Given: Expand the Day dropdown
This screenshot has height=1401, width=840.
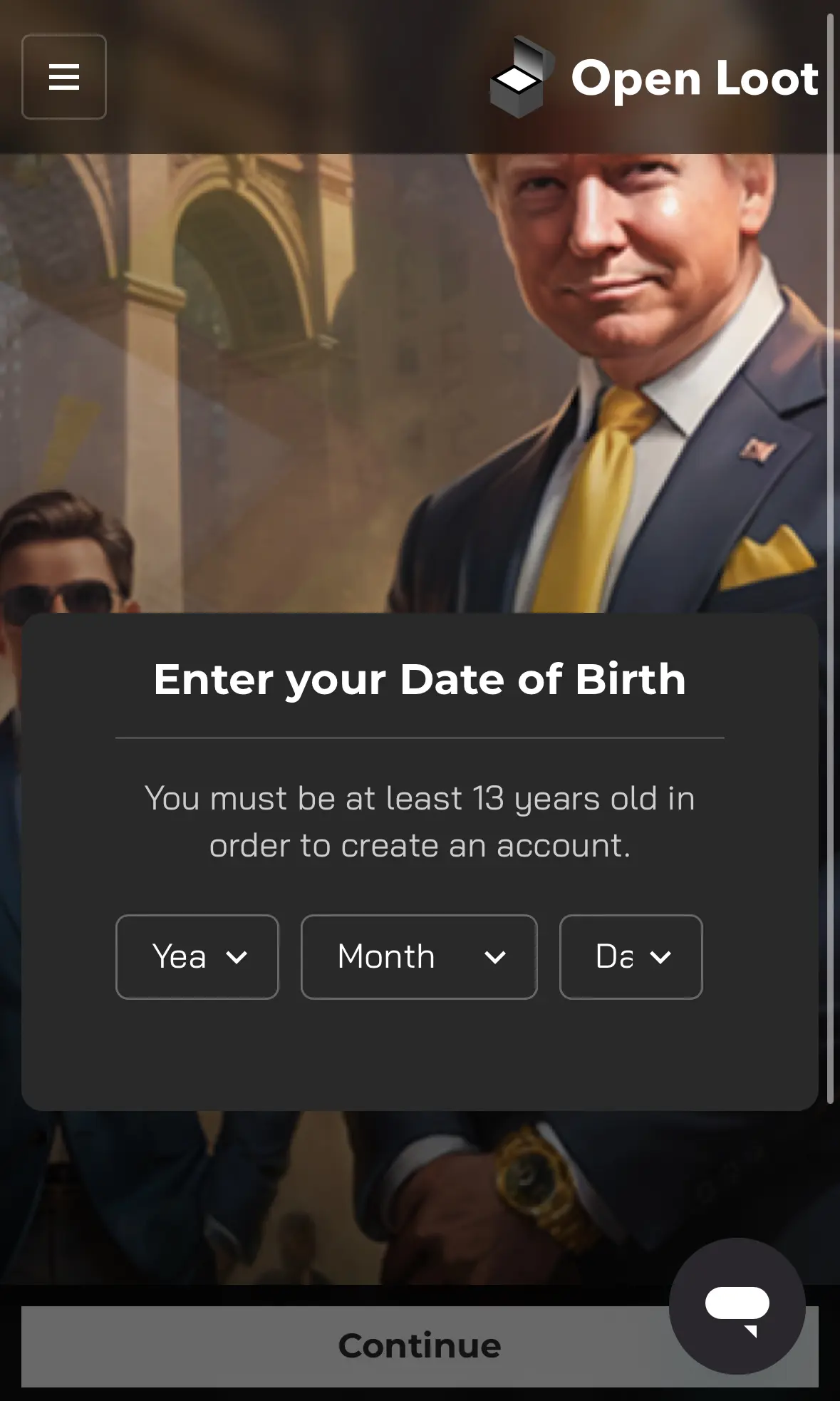Looking at the screenshot, I should click(631, 957).
